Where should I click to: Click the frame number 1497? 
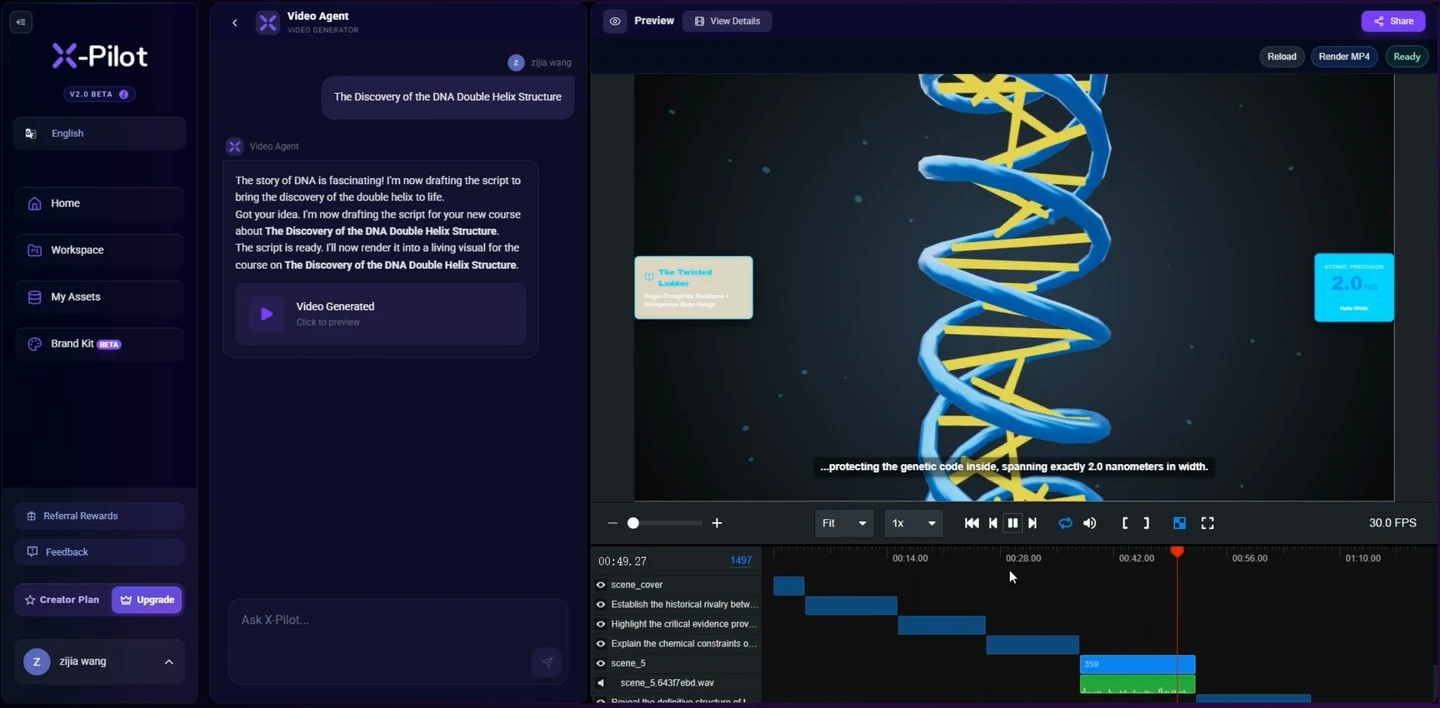click(741, 561)
